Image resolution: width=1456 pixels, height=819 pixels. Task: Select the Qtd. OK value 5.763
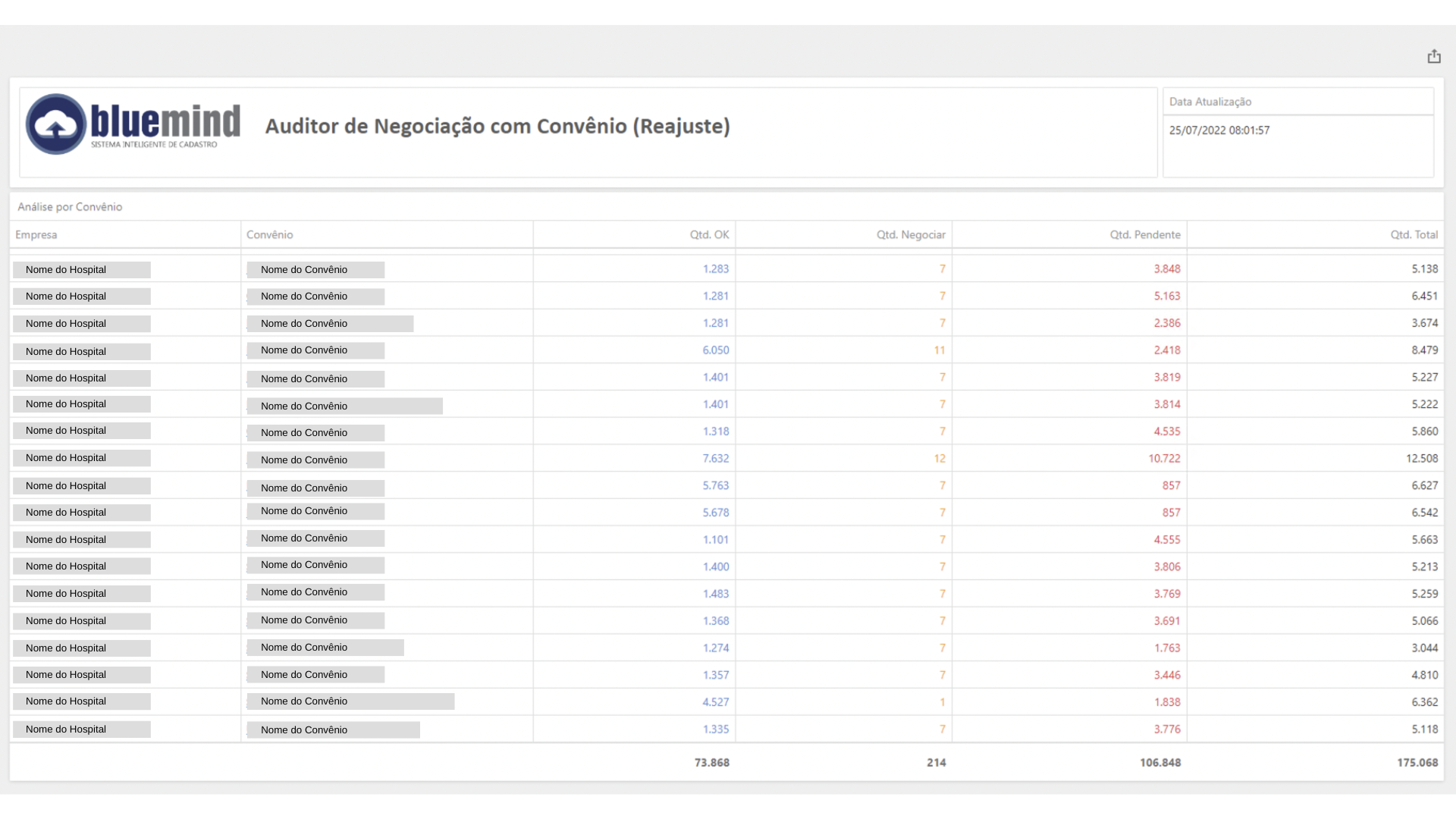click(x=715, y=486)
